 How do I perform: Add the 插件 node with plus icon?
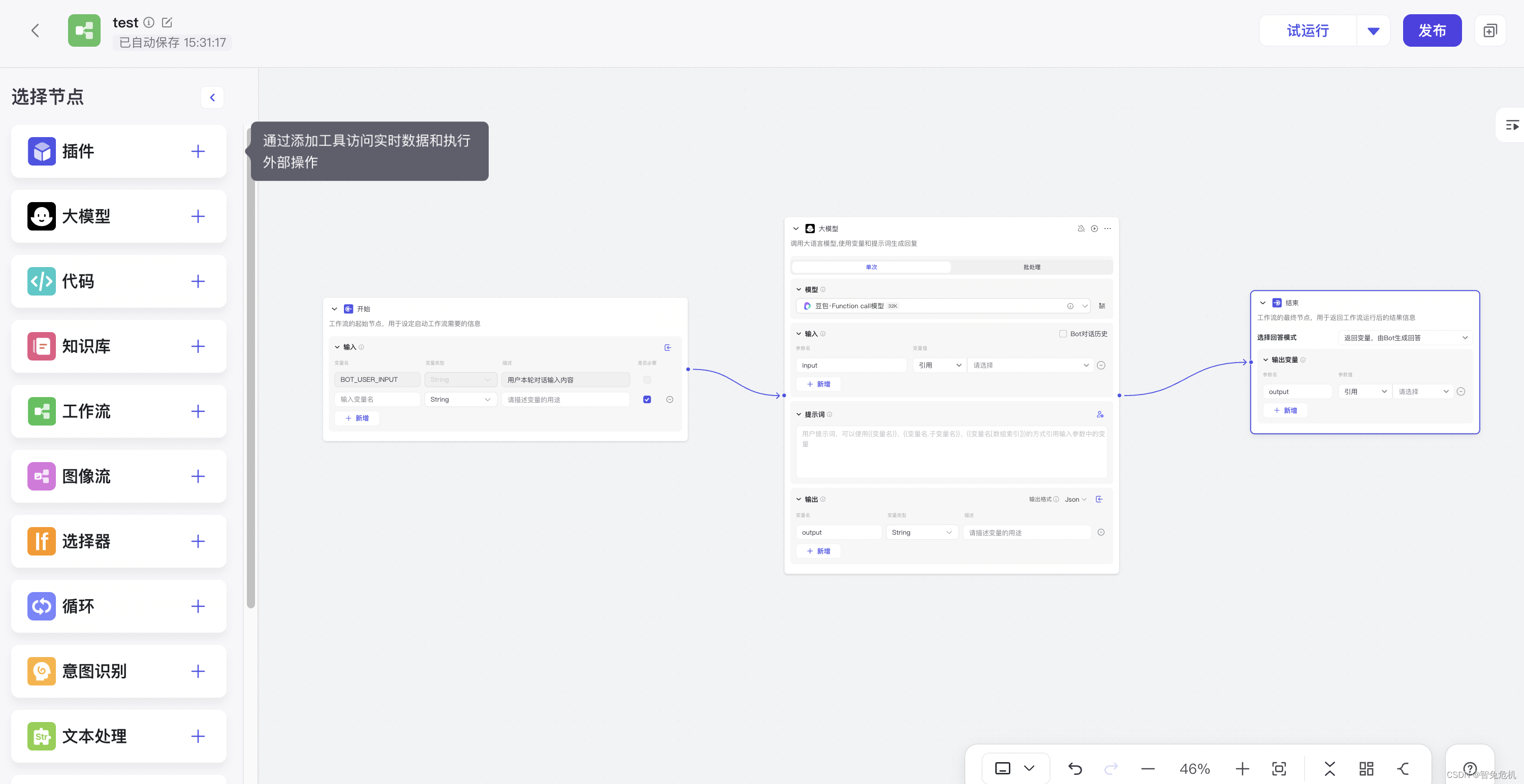pyautogui.click(x=198, y=151)
